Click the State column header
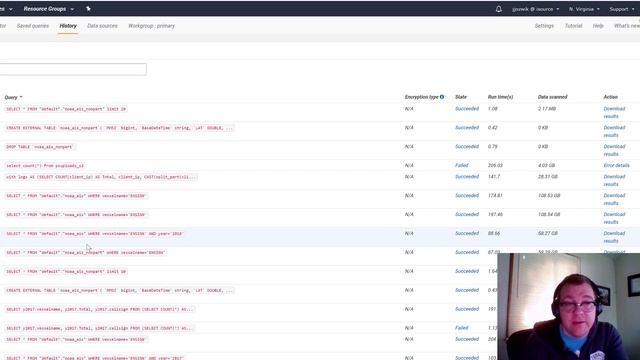 461,97
